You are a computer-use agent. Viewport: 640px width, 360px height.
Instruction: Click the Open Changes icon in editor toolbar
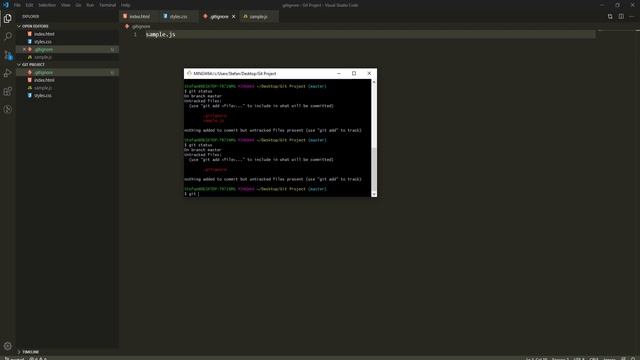(610, 16)
